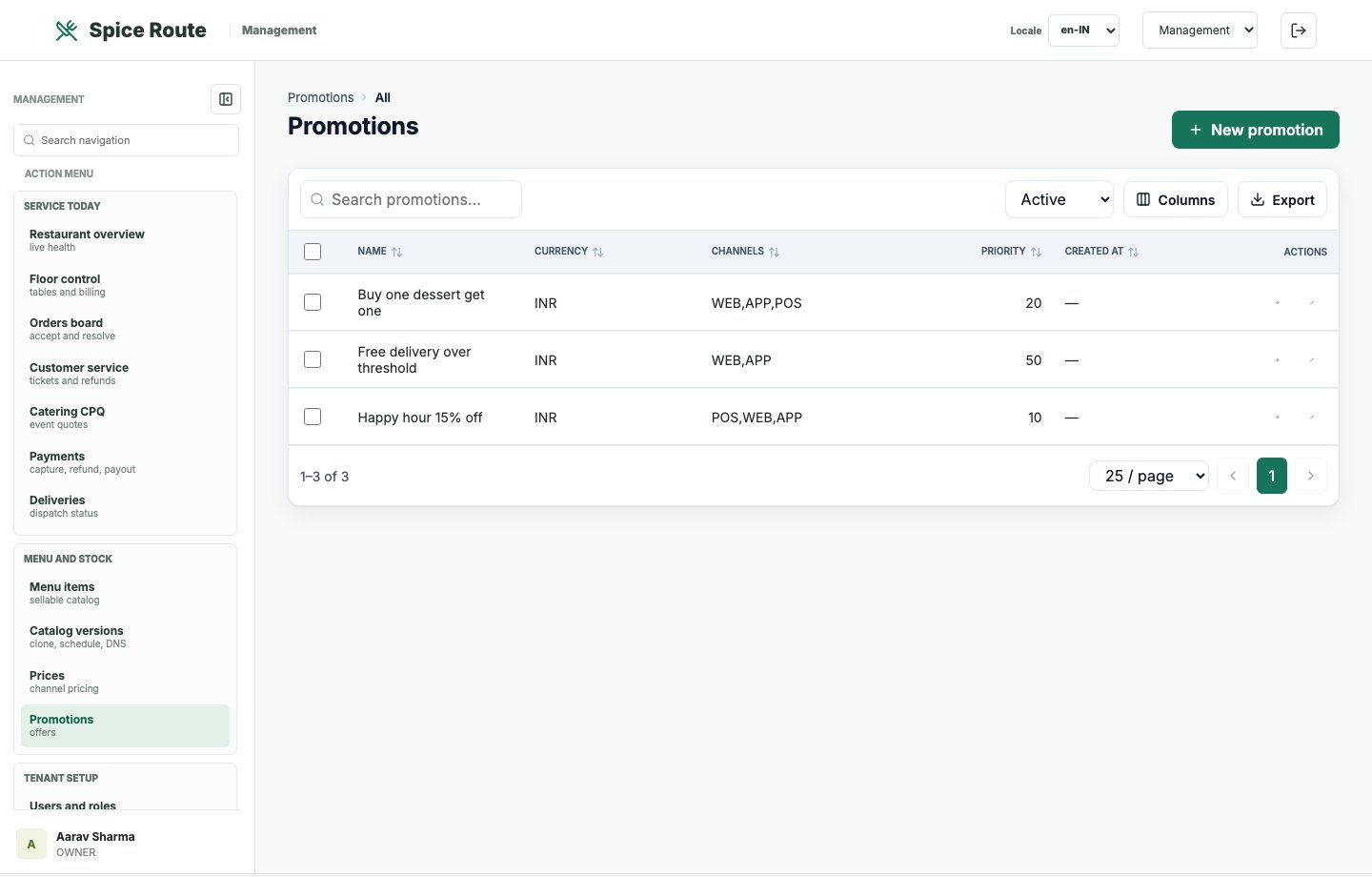Click the Search navigation input field
This screenshot has width=1372, height=877.
[x=126, y=140]
